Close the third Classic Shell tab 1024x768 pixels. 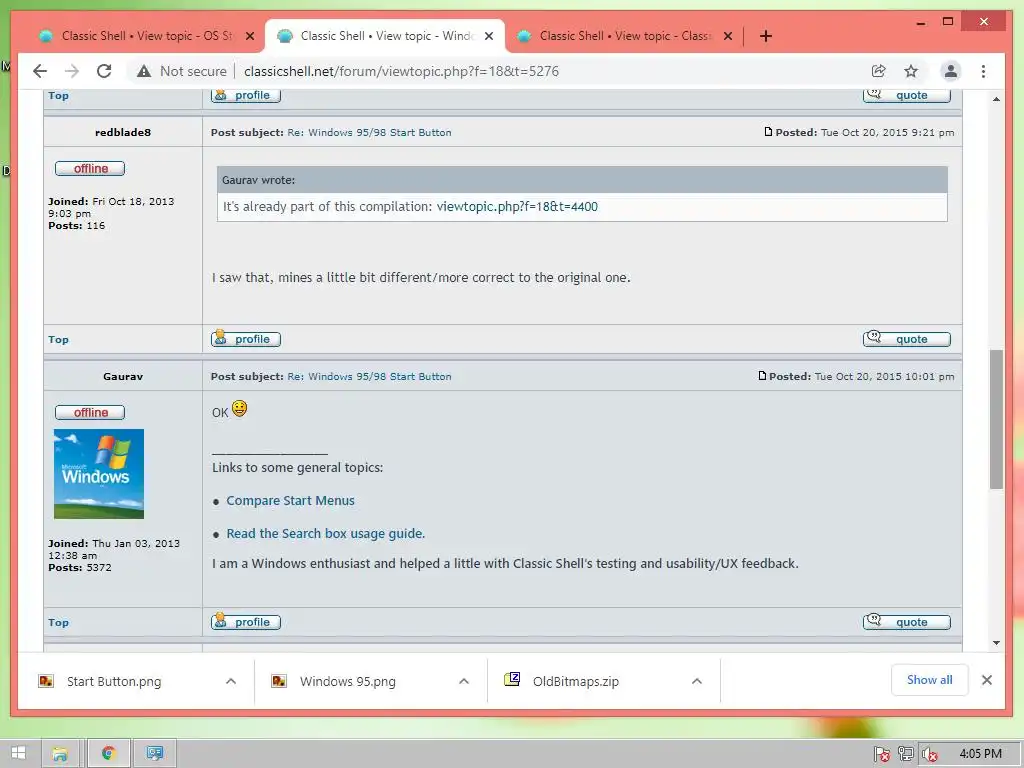click(x=728, y=36)
